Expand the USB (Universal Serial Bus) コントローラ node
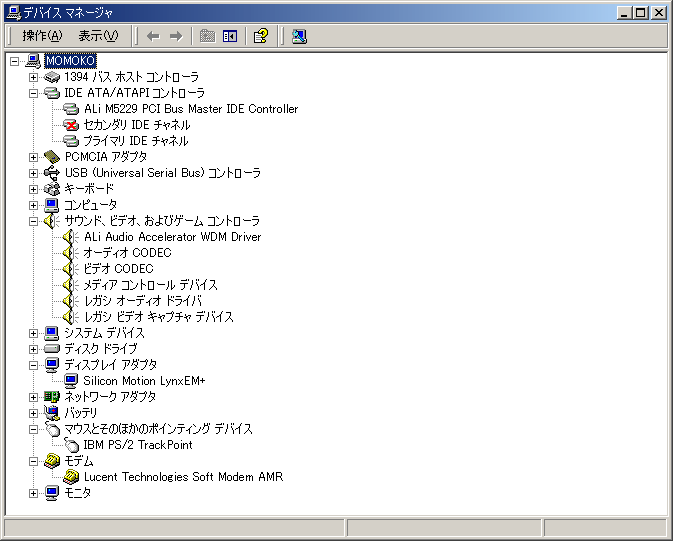Viewport: 673px width, 541px height. click(x=33, y=173)
